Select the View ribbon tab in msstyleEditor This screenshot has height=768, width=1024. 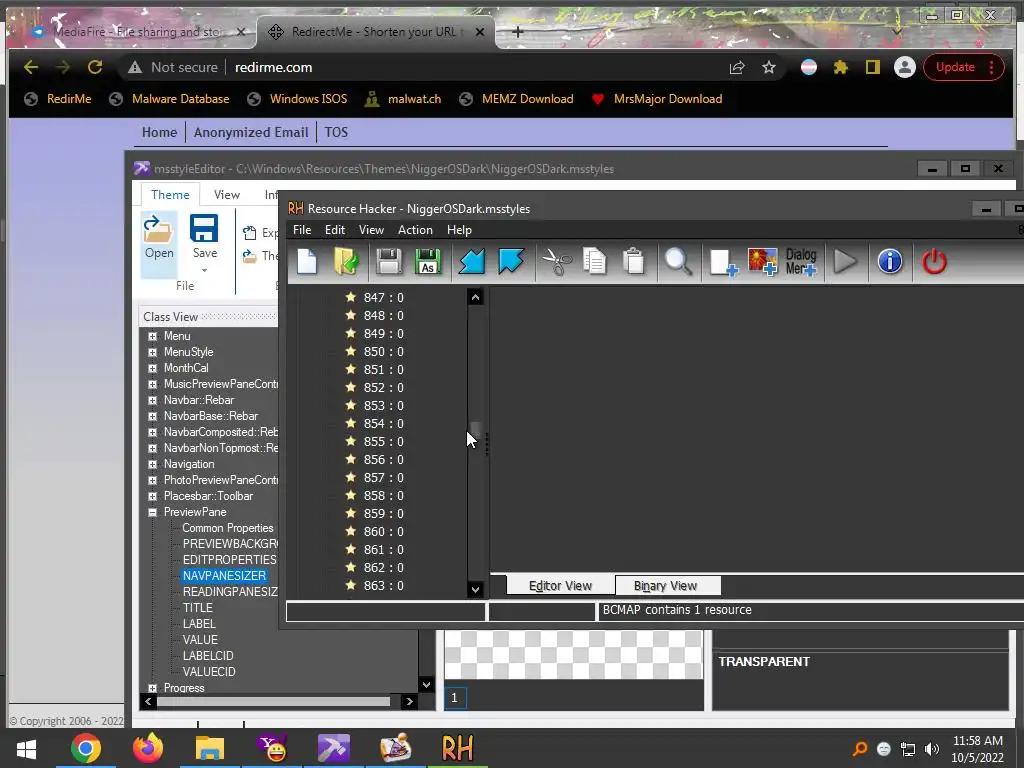(227, 195)
